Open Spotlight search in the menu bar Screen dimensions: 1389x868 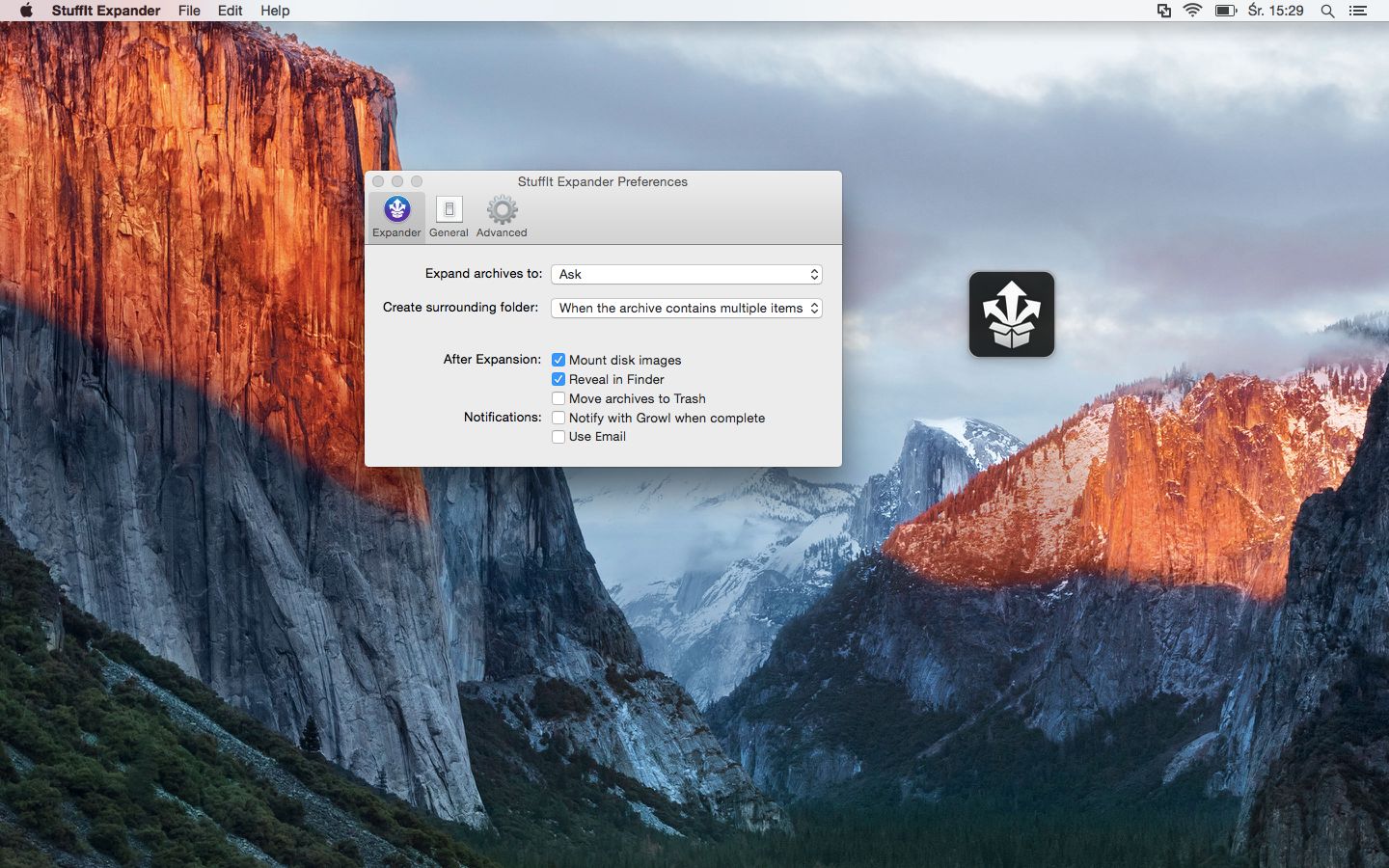(x=1327, y=11)
